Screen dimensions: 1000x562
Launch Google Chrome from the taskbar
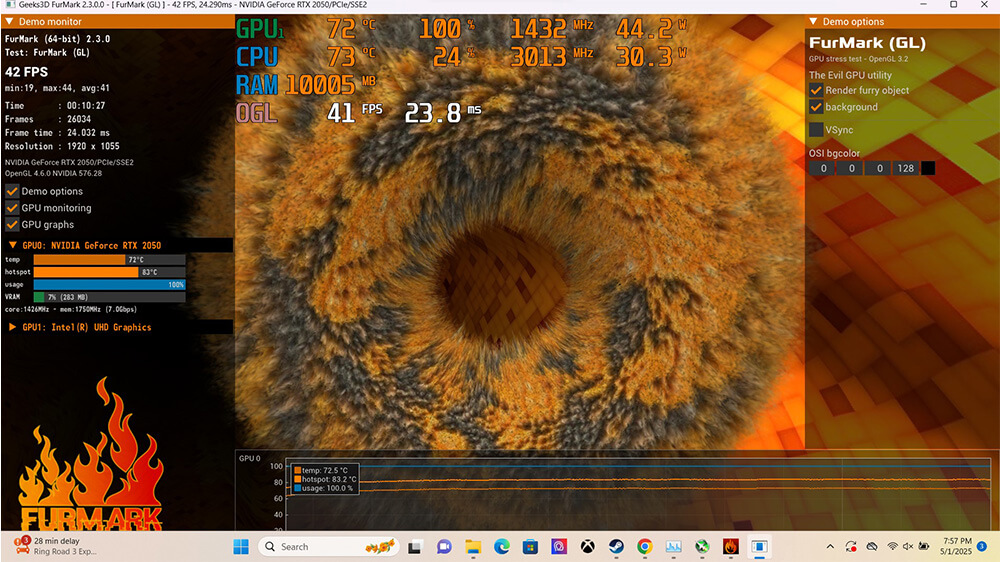pyautogui.click(x=645, y=547)
